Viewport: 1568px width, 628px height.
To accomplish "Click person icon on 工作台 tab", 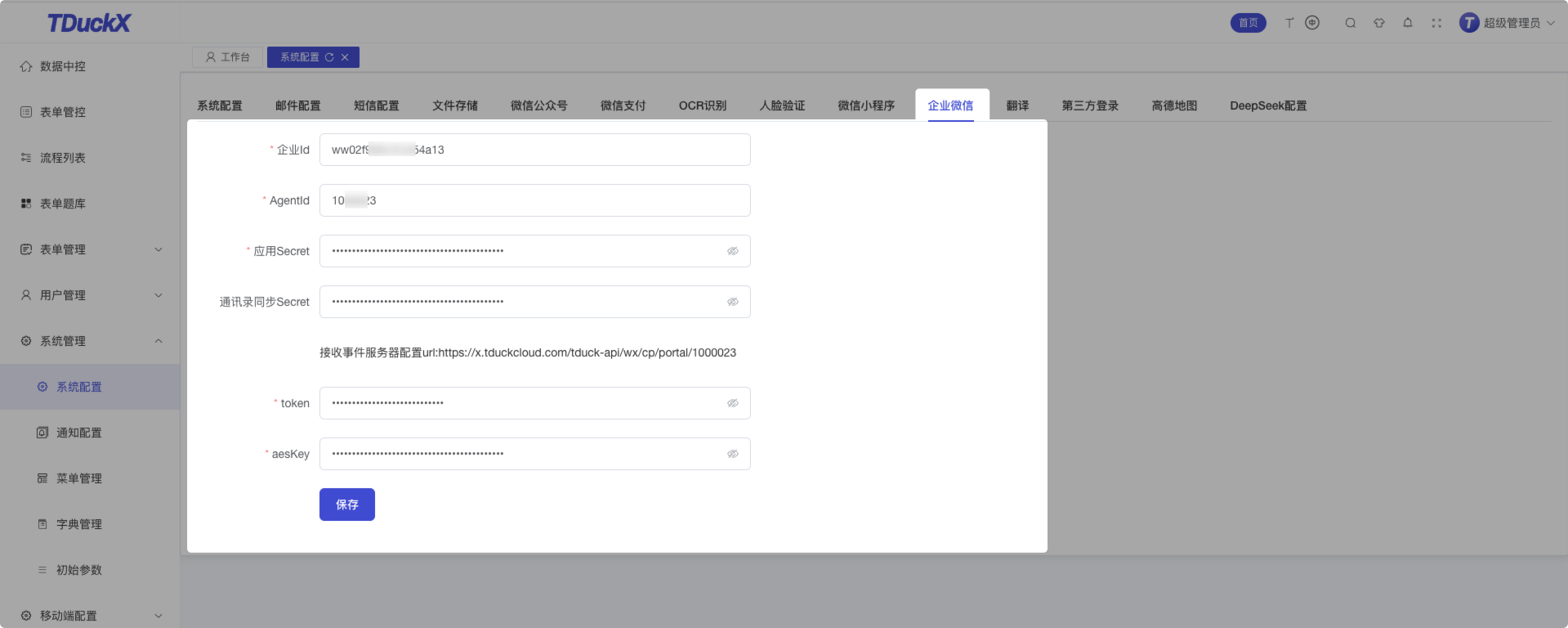I will tap(211, 57).
